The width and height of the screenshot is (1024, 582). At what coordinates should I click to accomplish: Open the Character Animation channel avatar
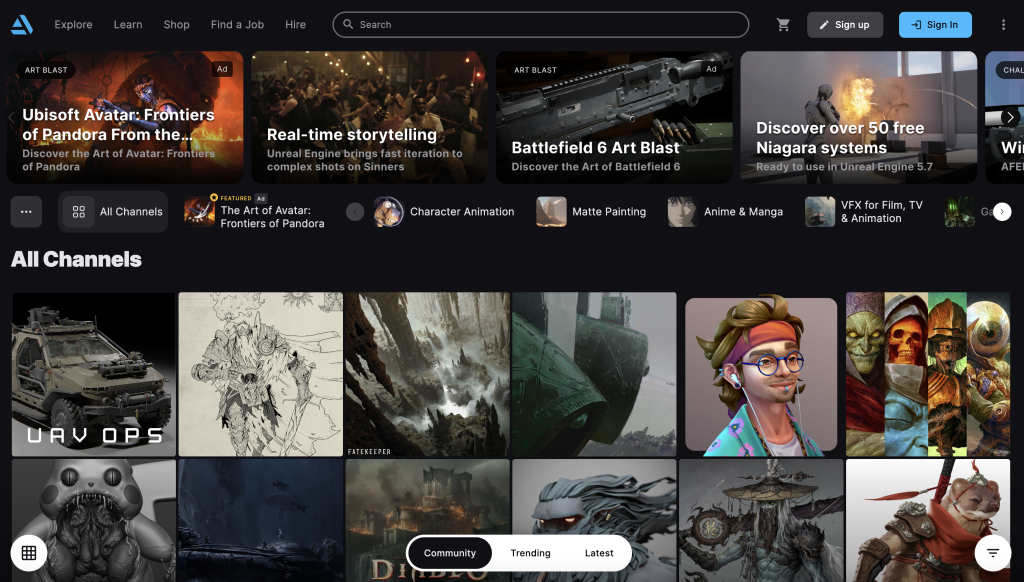tap(387, 211)
